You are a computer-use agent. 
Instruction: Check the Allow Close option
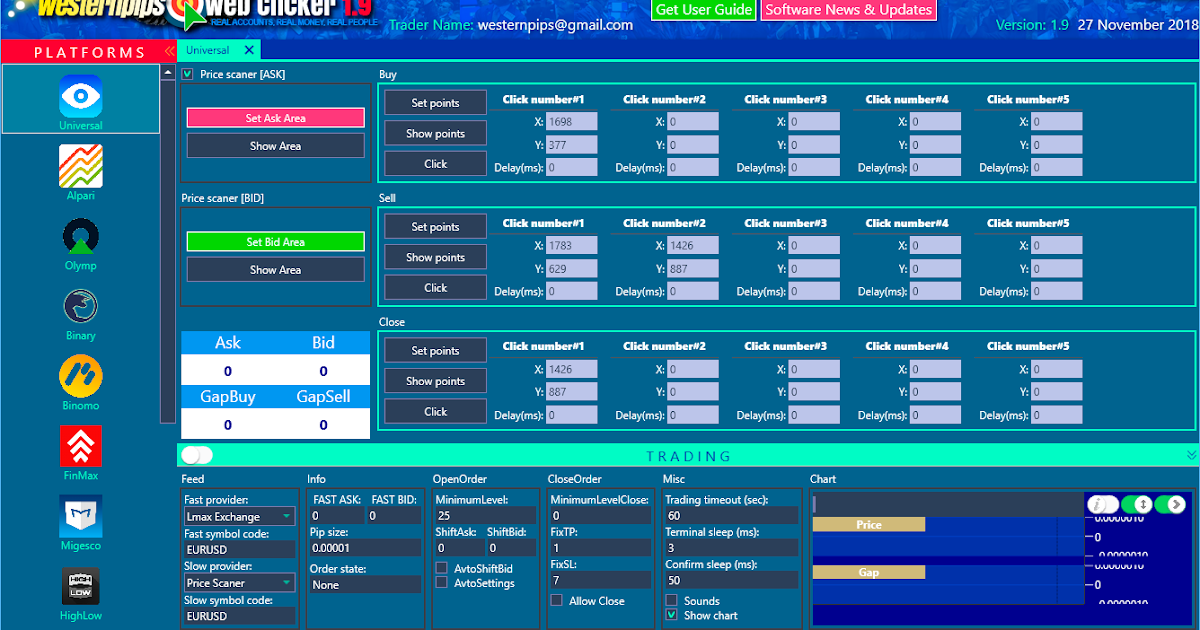pos(555,600)
